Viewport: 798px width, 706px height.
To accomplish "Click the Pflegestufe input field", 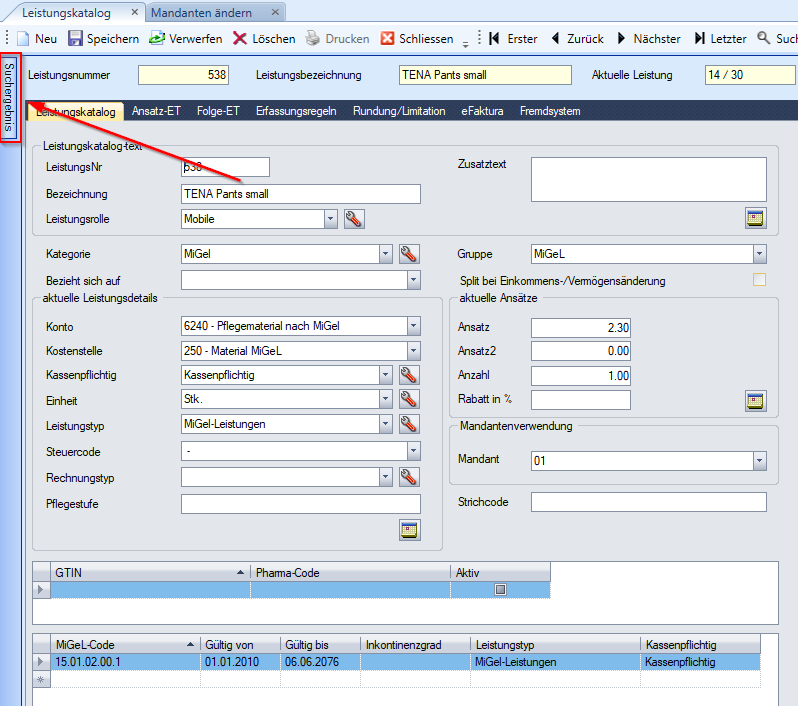I will click(301, 504).
